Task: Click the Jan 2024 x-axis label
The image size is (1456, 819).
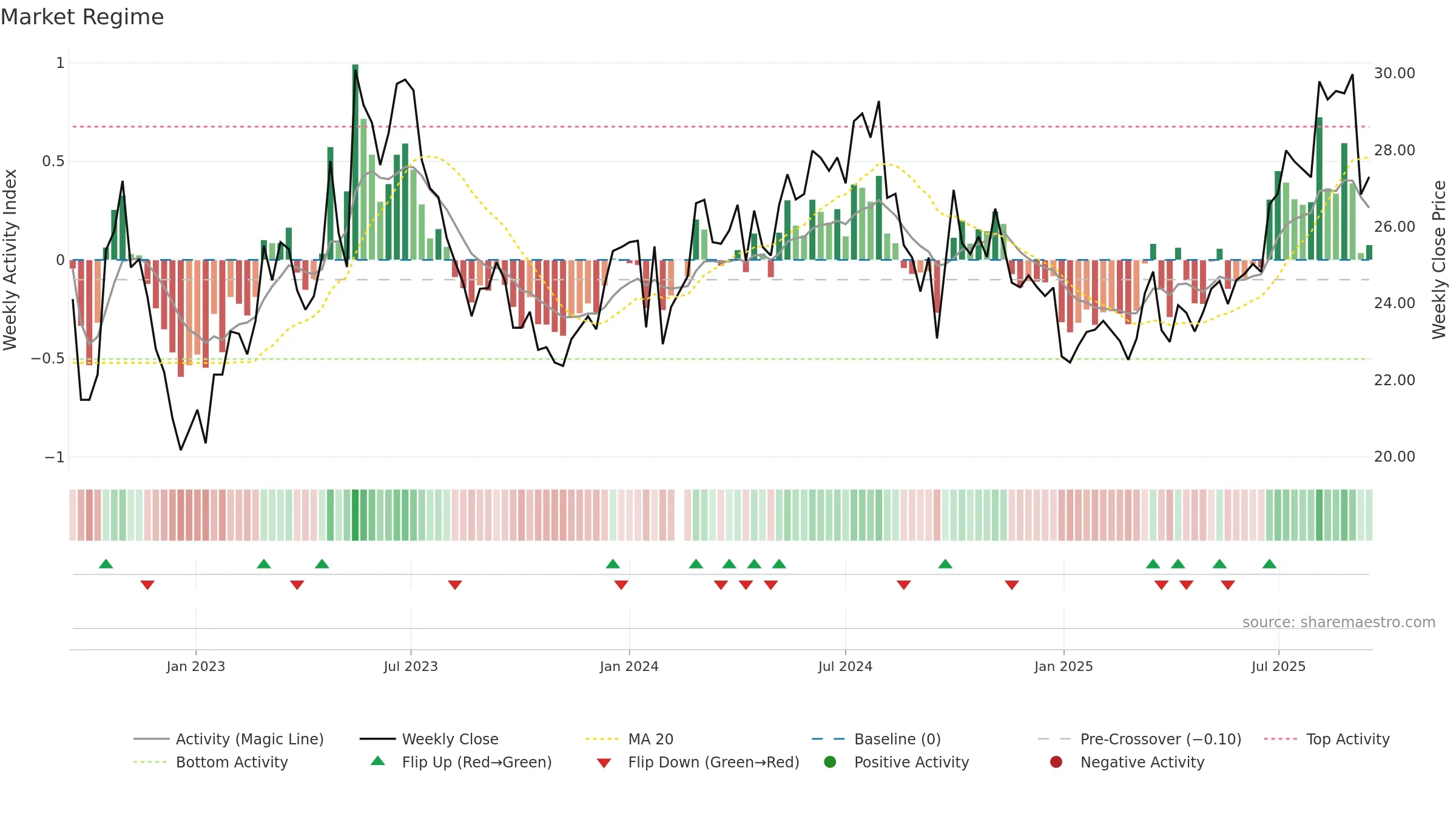Action: pyautogui.click(x=629, y=666)
